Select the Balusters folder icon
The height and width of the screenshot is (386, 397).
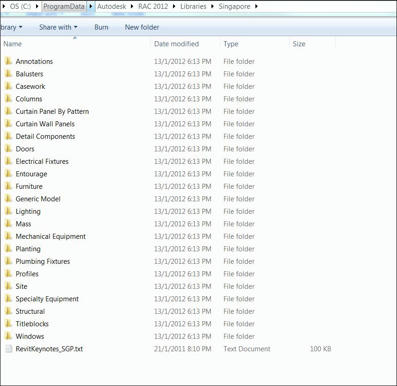(8, 74)
